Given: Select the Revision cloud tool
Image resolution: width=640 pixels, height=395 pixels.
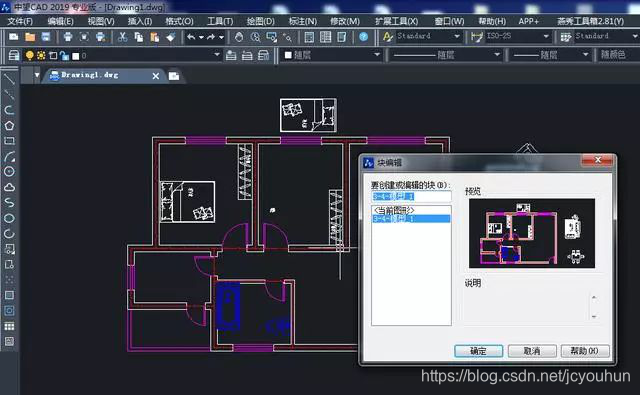Looking at the screenshot, I should point(9,187).
